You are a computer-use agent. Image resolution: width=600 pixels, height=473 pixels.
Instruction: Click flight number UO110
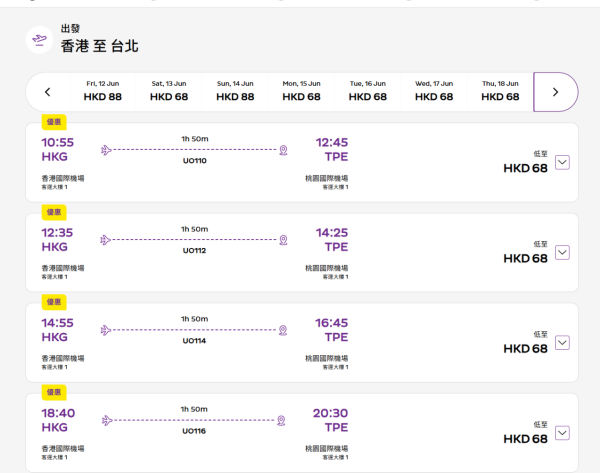[194, 161]
